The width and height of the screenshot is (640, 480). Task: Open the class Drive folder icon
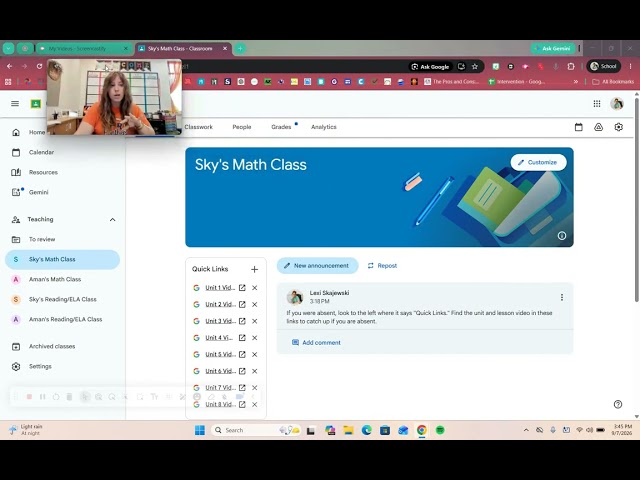pos(598,127)
